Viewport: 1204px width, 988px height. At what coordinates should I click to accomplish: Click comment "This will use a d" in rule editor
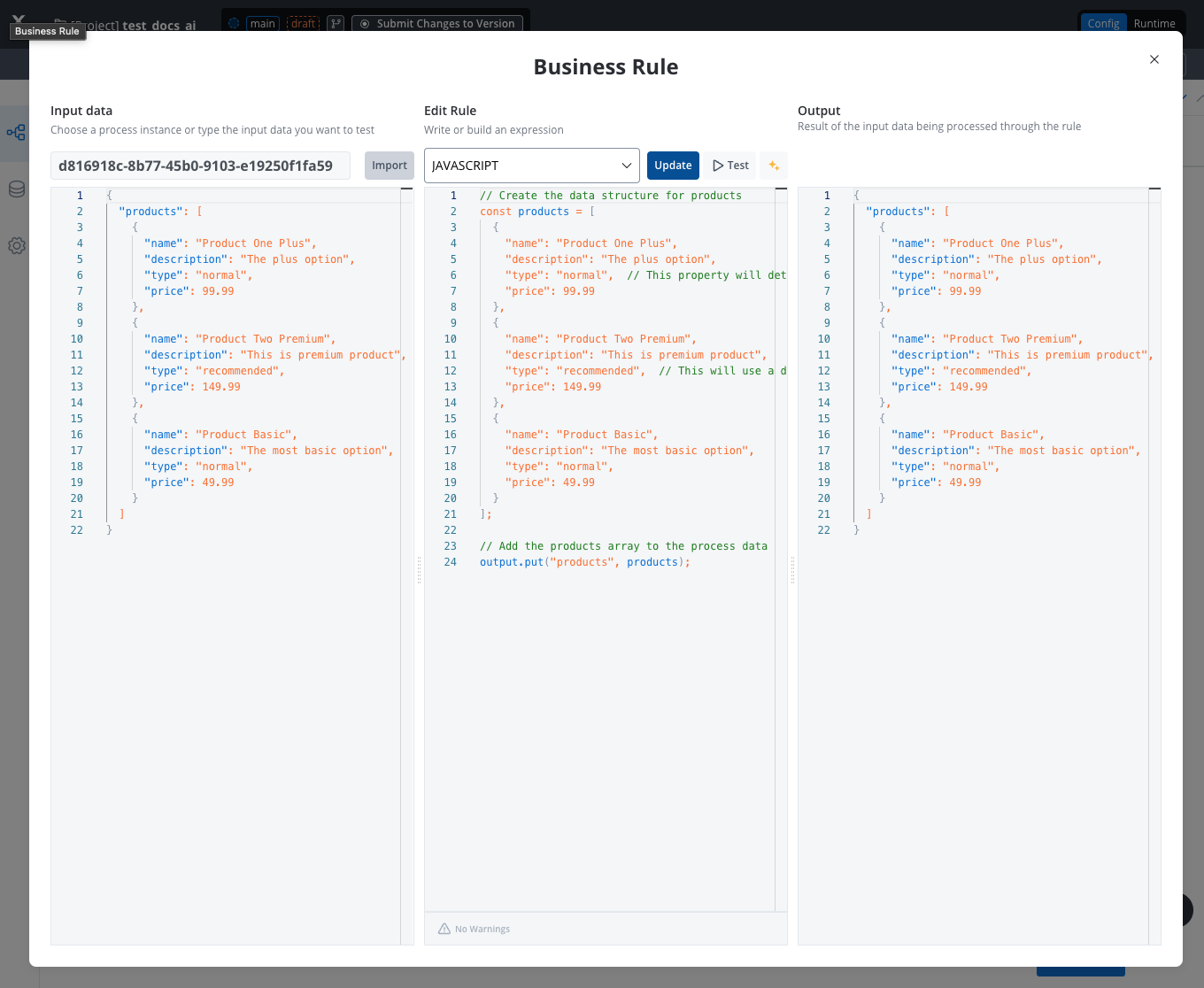point(722,371)
